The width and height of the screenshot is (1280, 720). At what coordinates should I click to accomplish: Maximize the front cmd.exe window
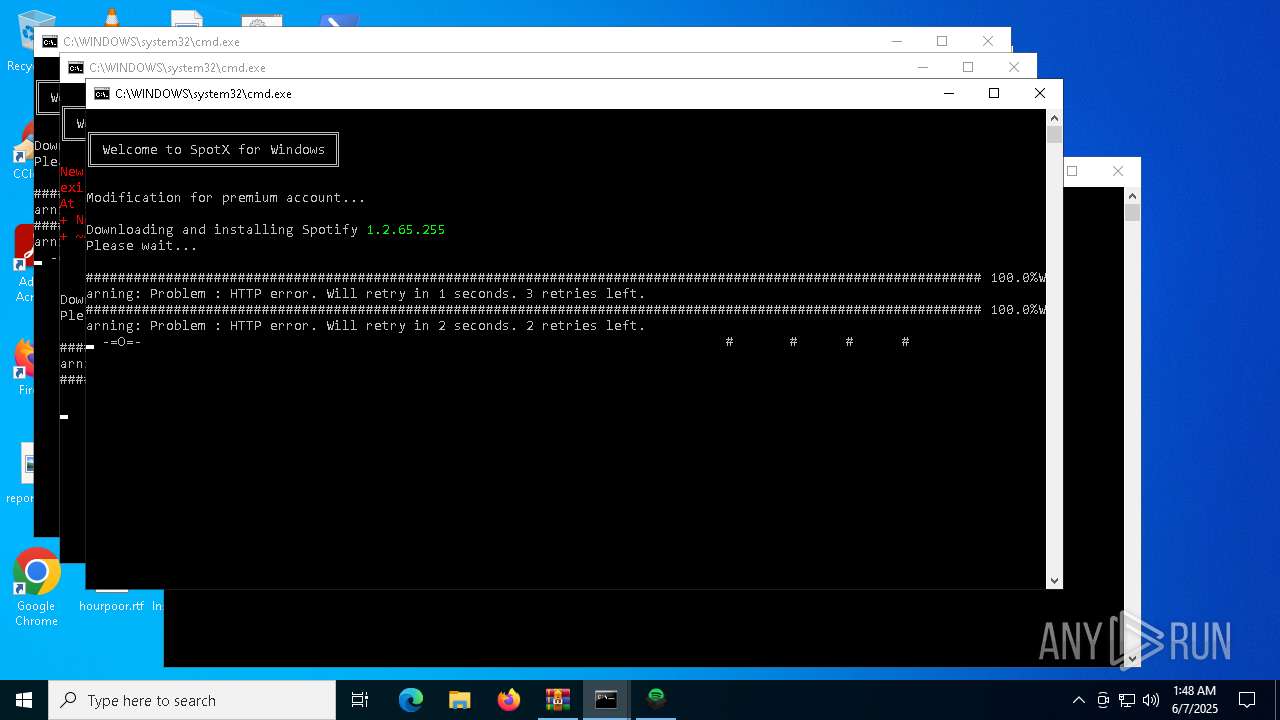[x=994, y=93]
